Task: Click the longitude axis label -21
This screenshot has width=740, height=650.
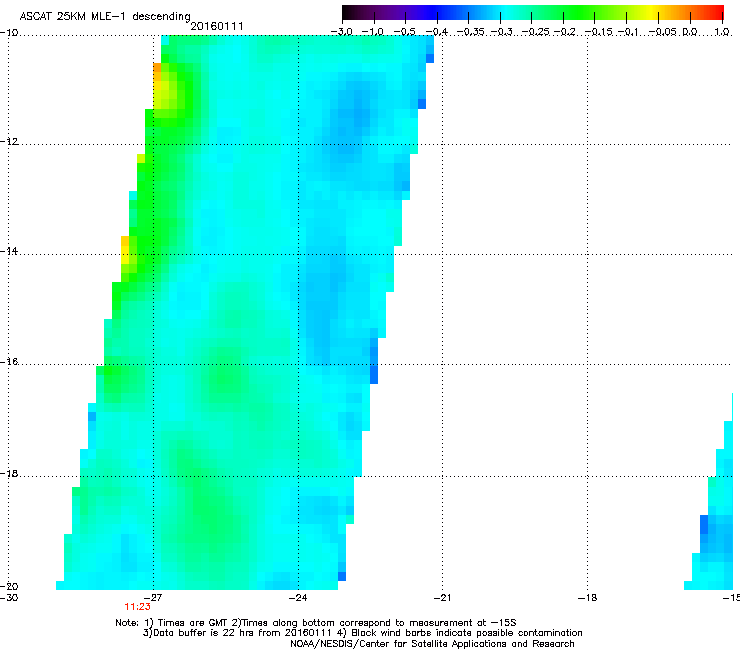Action: pos(442,597)
